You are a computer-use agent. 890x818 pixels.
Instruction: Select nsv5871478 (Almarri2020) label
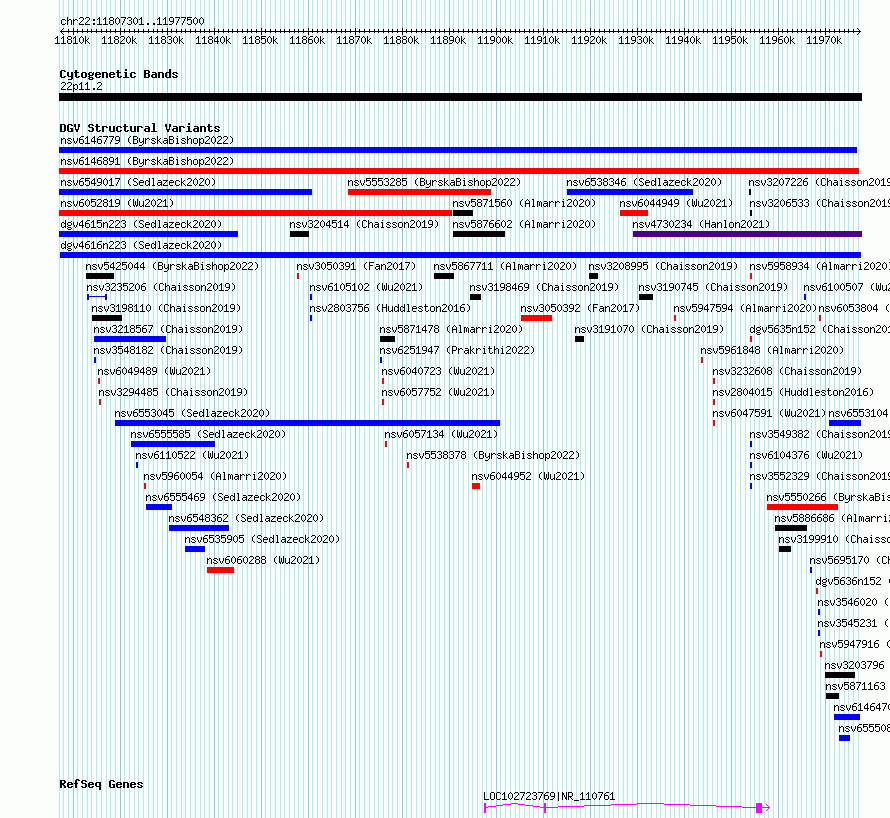[451, 329]
